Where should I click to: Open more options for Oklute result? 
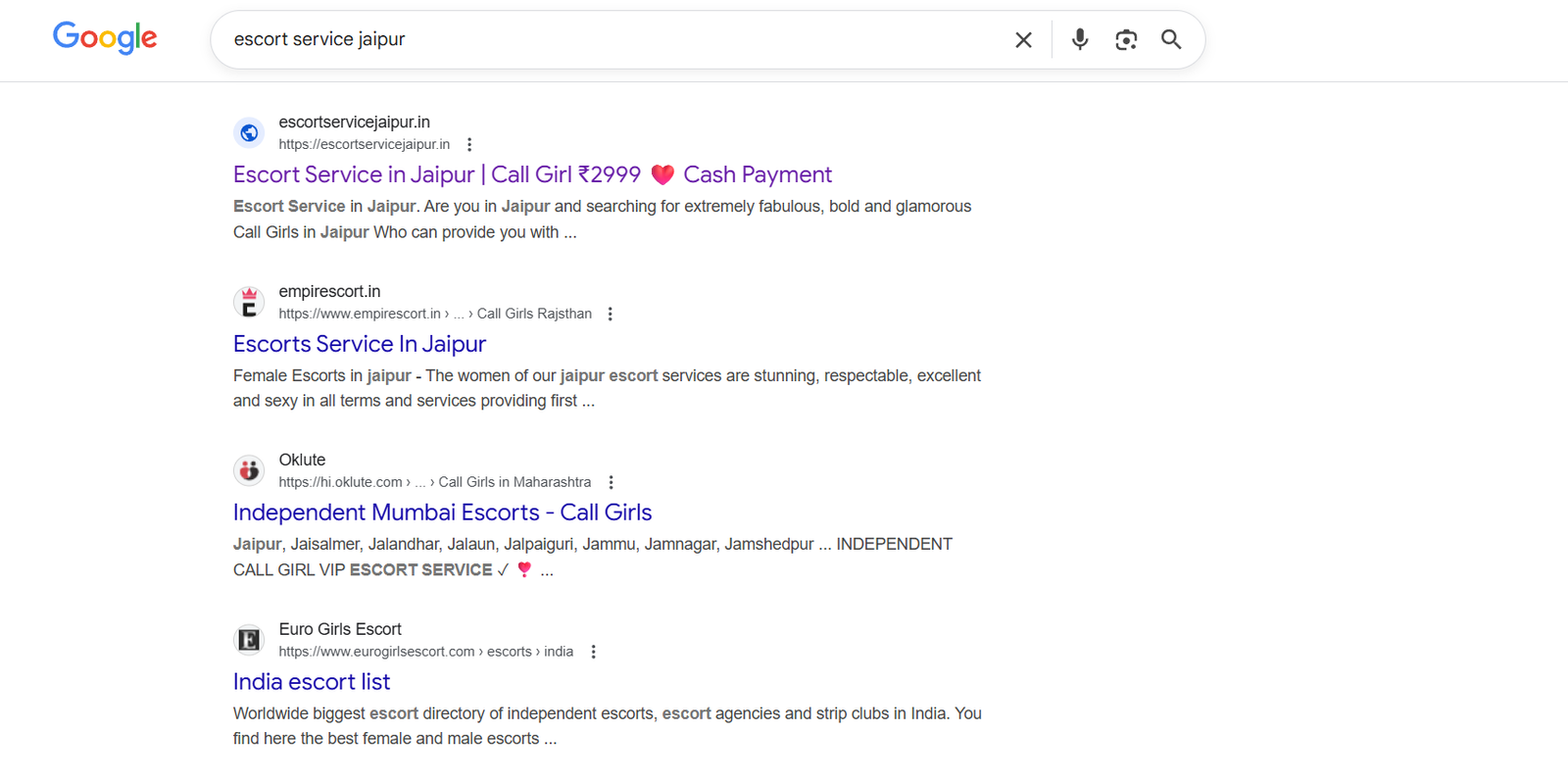pyautogui.click(x=611, y=483)
